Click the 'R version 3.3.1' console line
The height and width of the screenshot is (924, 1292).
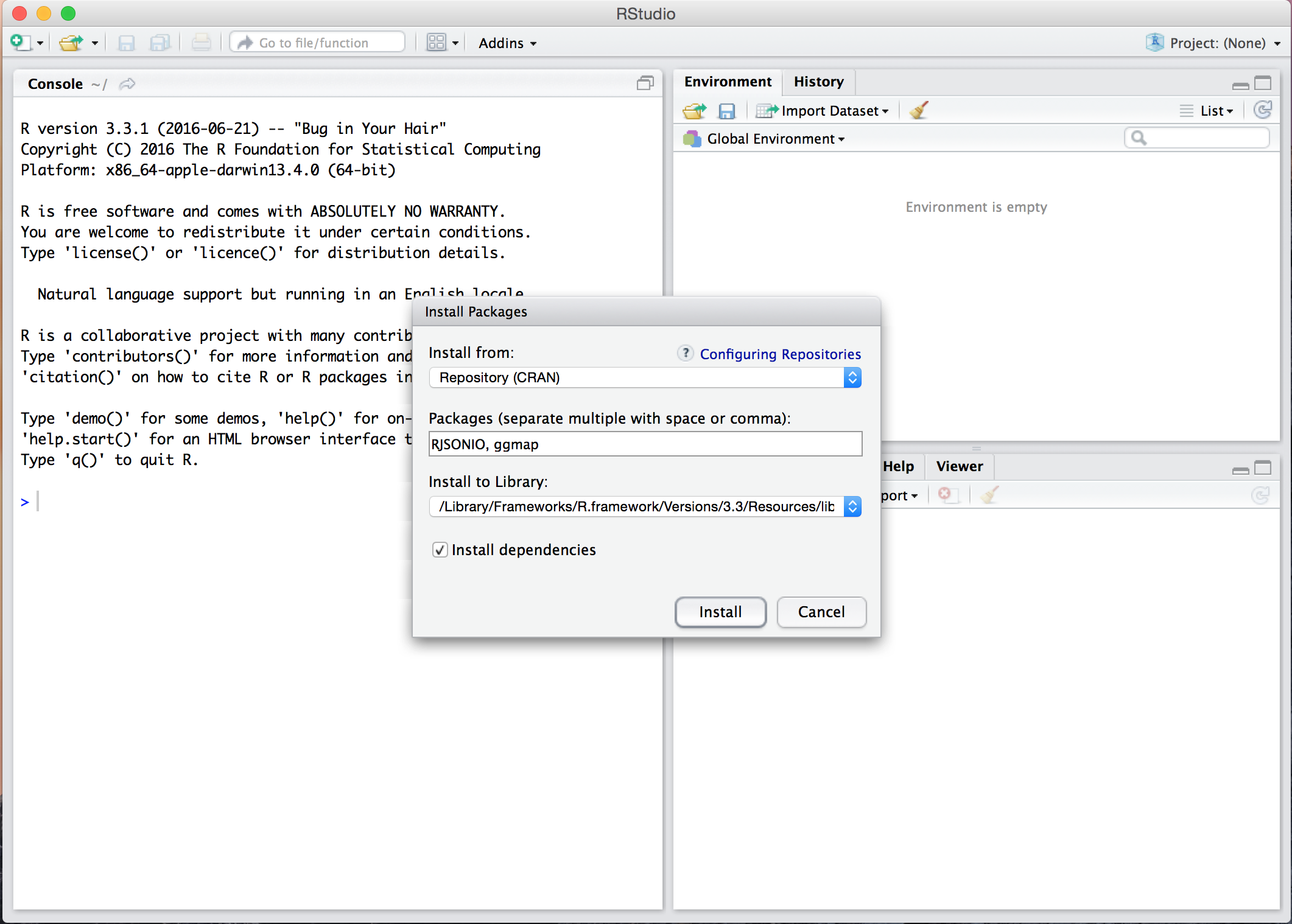coord(234,128)
